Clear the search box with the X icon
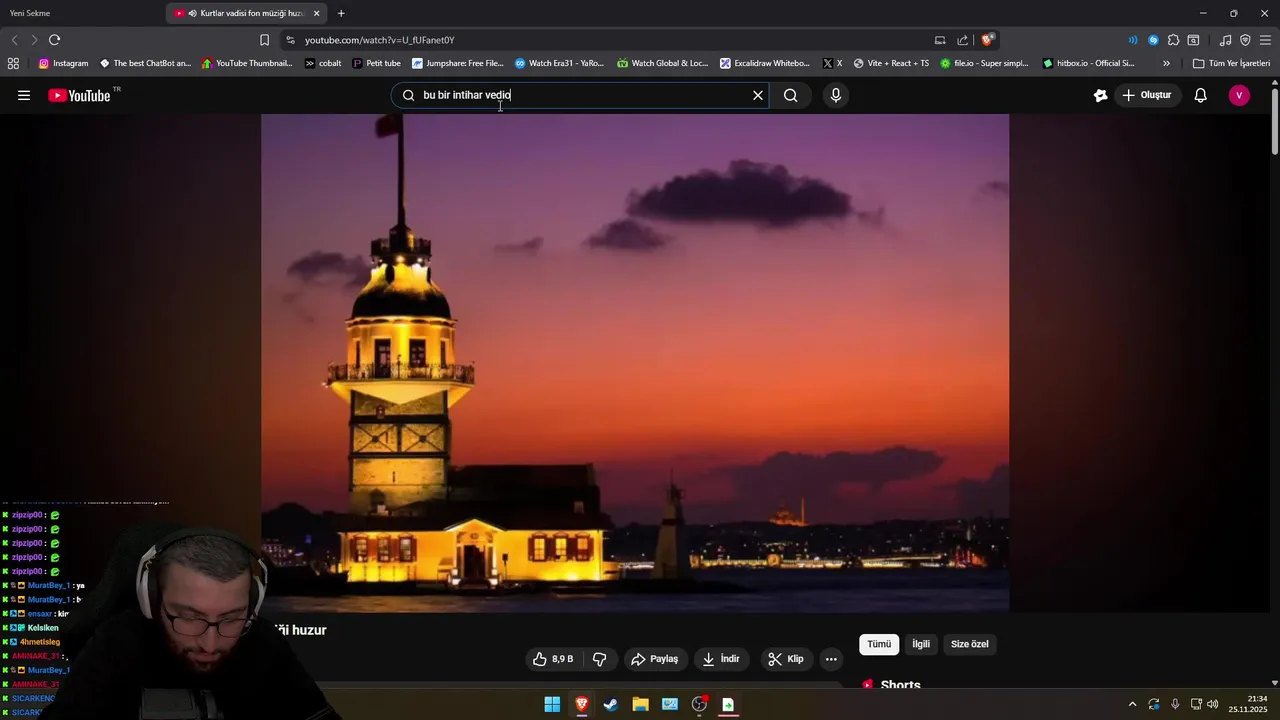Image resolution: width=1280 pixels, height=720 pixels. [758, 95]
